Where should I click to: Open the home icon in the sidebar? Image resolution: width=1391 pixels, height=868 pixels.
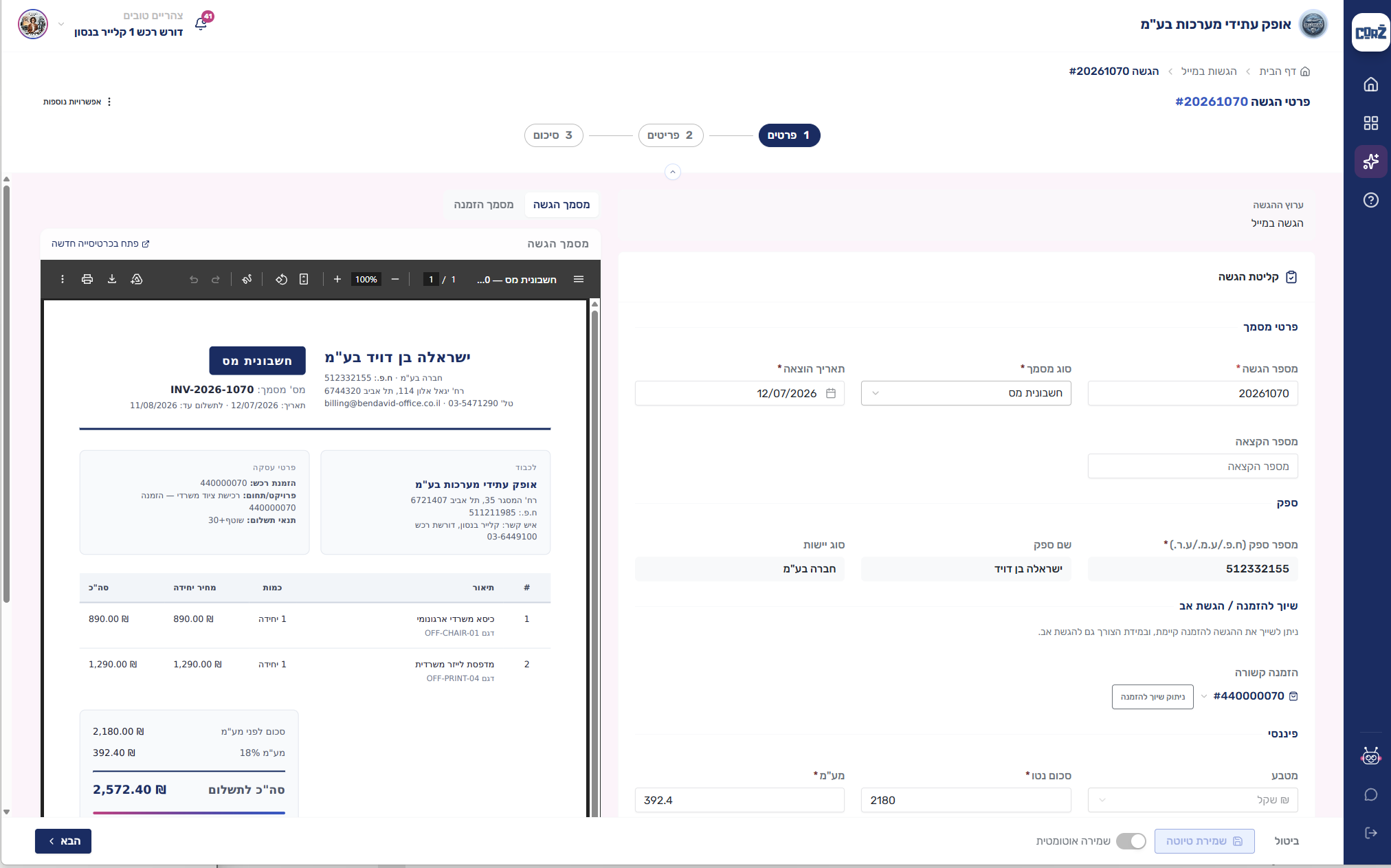coord(1370,85)
